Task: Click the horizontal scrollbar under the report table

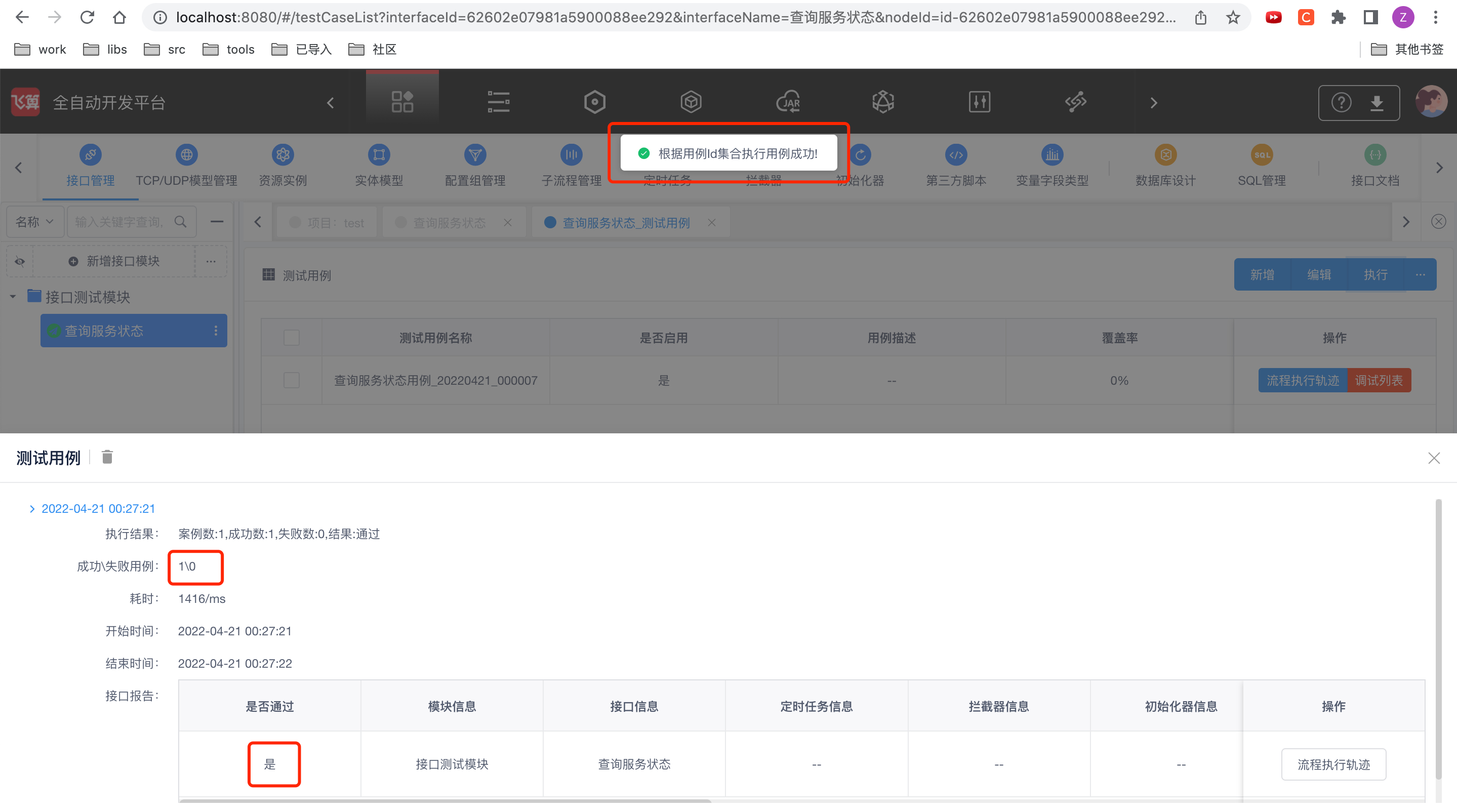Action: coord(444,801)
